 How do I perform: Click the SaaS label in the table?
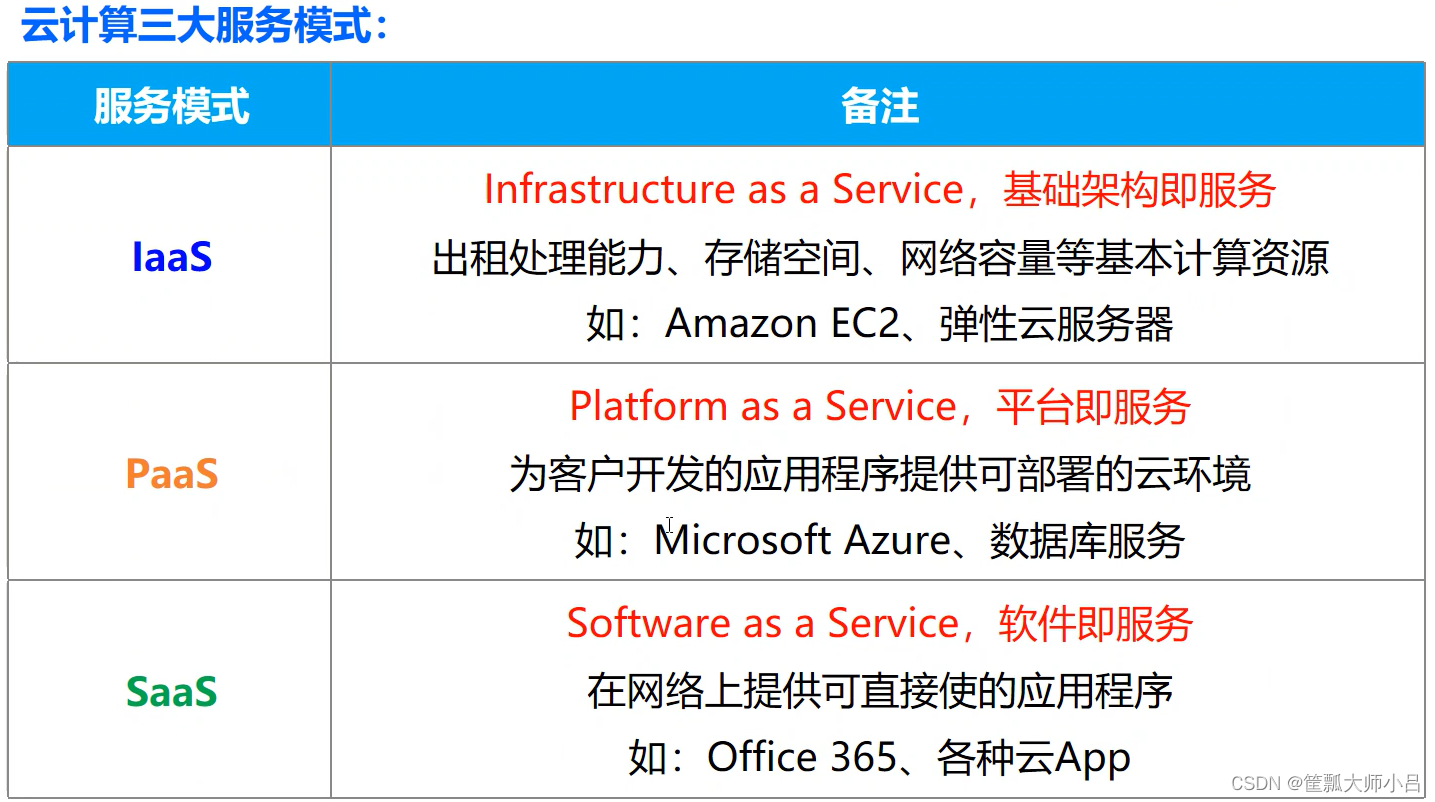point(170,692)
